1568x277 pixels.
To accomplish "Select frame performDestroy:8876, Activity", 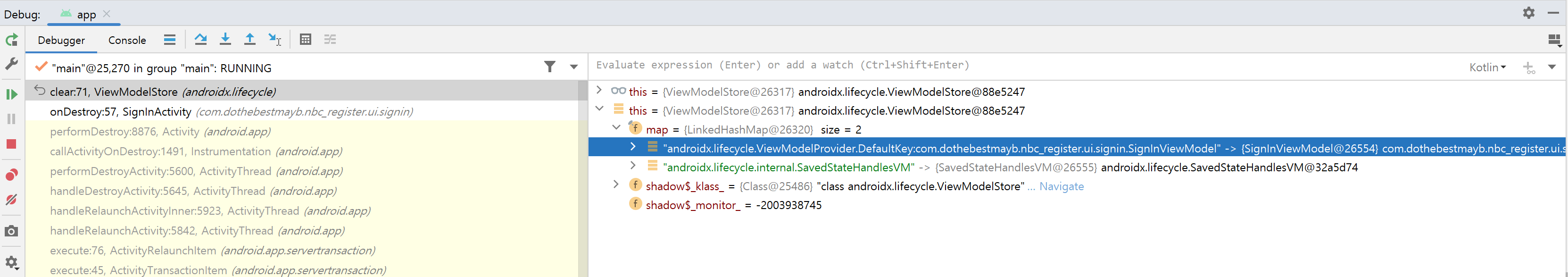I will (x=302, y=132).
